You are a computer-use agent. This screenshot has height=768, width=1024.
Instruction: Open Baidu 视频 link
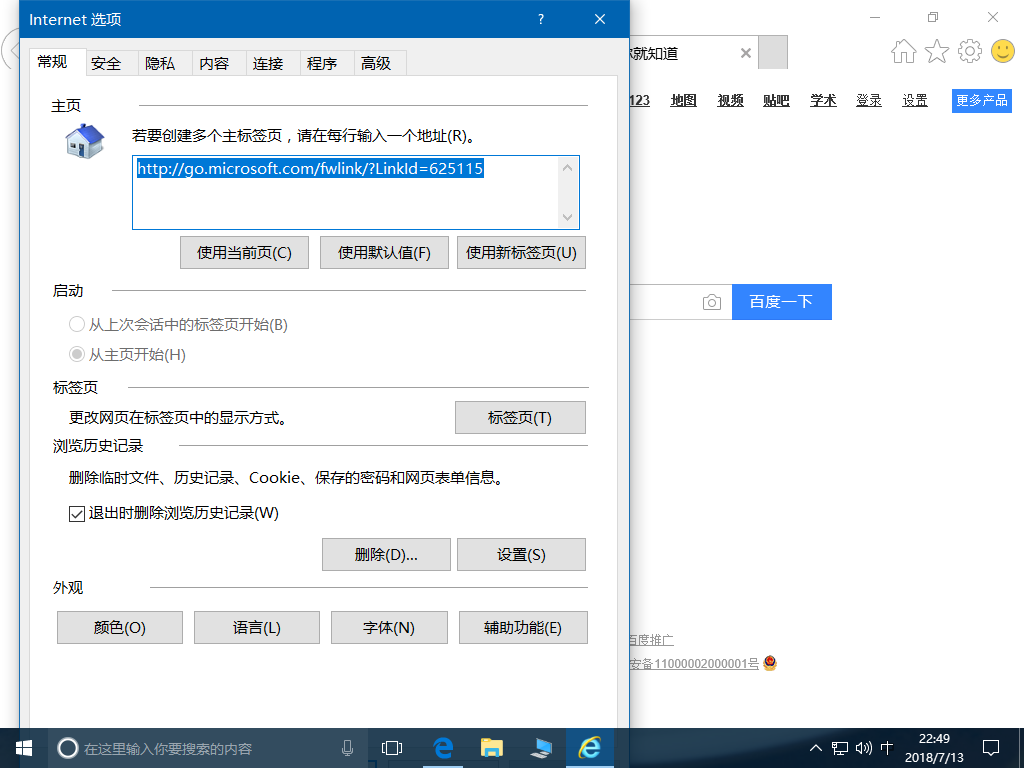pyautogui.click(x=730, y=100)
